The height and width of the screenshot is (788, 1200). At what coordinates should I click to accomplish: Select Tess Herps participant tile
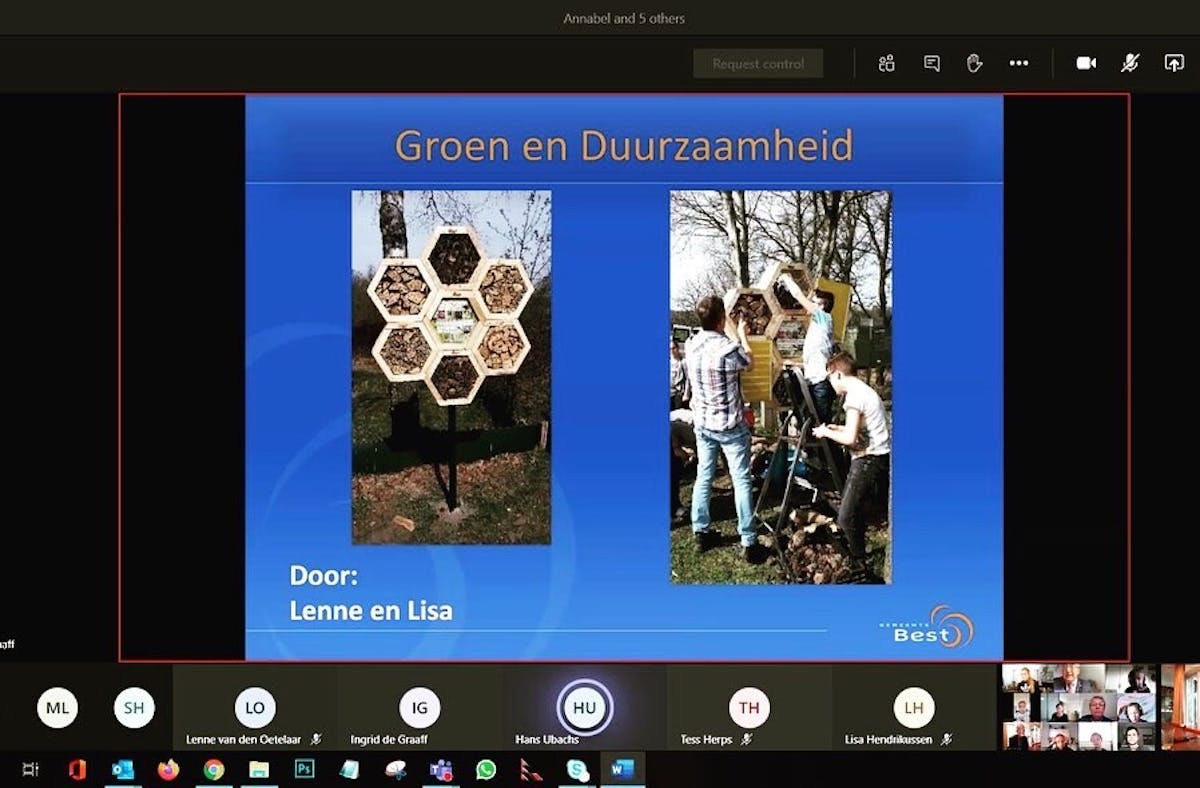tap(748, 708)
